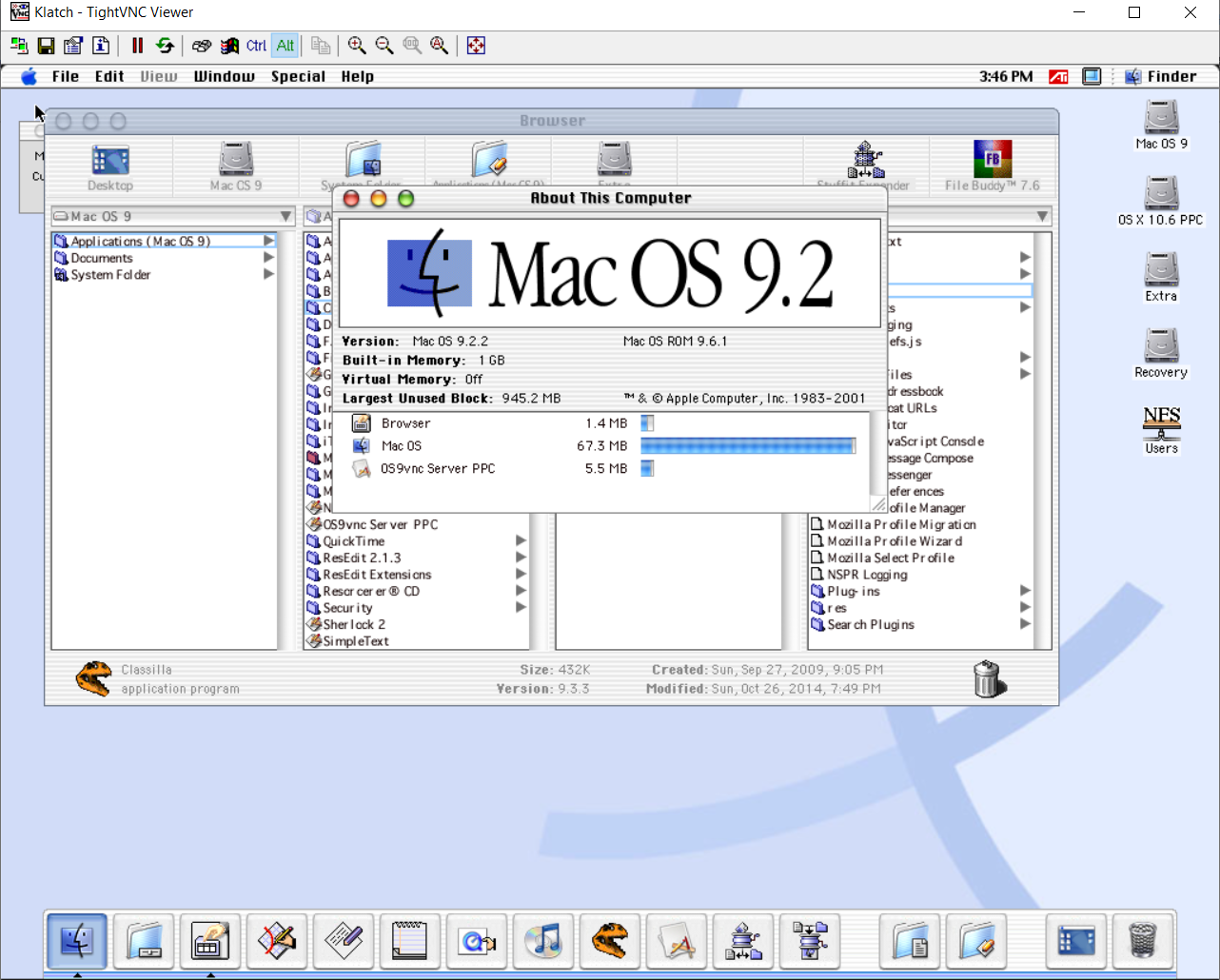The width and height of the screenshot is (1220, 980).
Task: Click the Desktop shortcut in Browser toolbar
Action: [110, 167]
